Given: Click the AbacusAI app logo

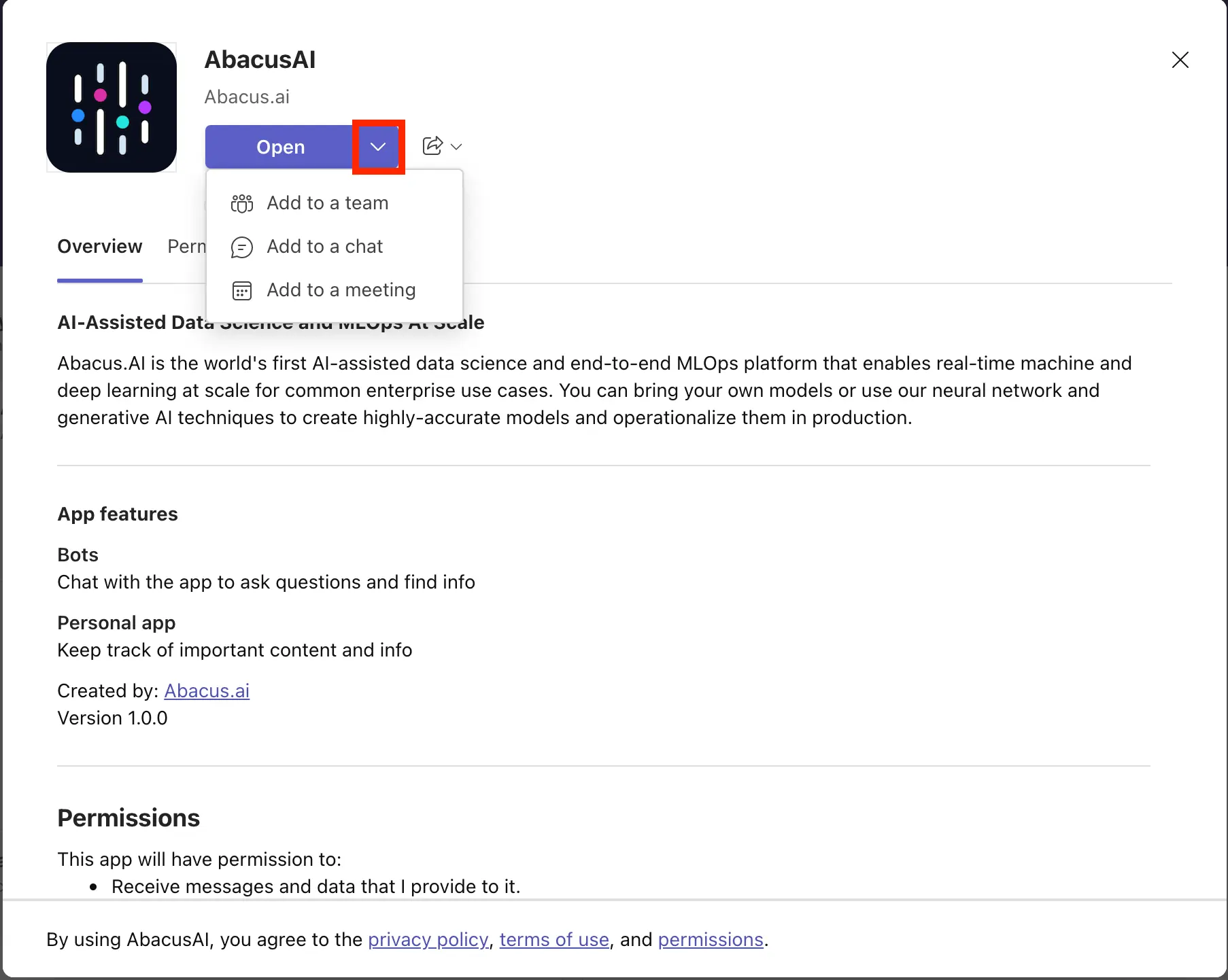Looking at the screenshot, I should (112, 107).
